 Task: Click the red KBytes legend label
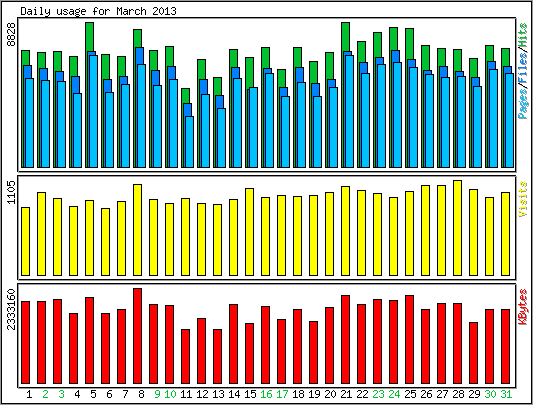click(523, 307)
